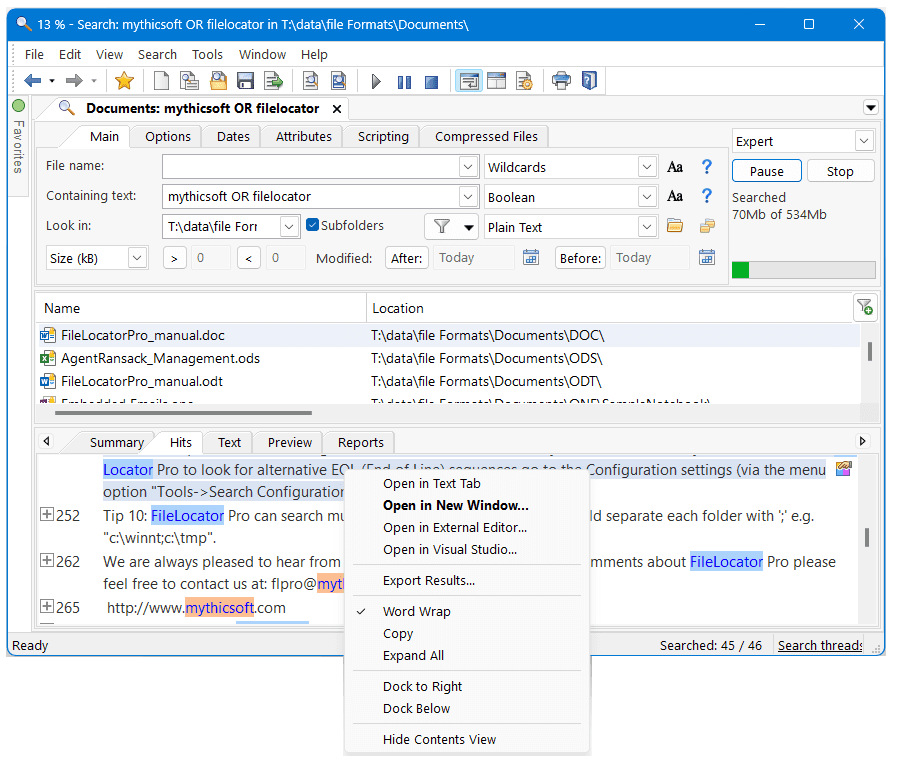Stop search using toolbar stop square icon
Viewport: 901px width, 767px height.
432,82
